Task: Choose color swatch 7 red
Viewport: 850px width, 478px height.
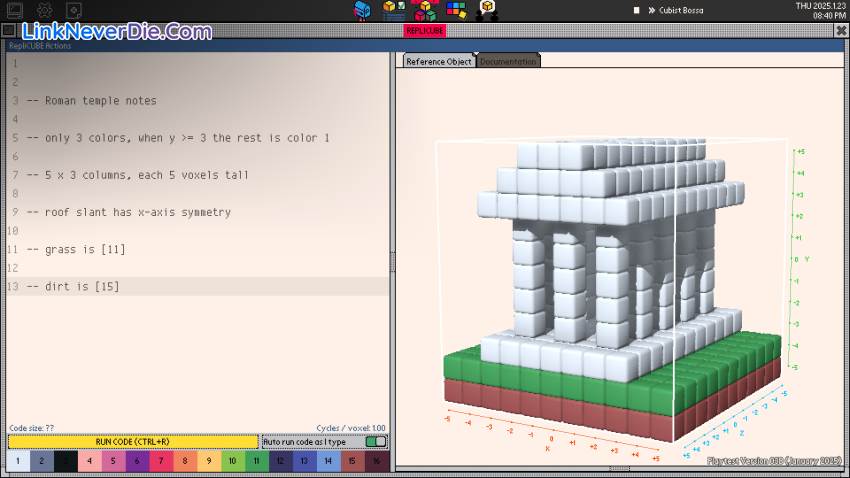Action: click(160, 461)
